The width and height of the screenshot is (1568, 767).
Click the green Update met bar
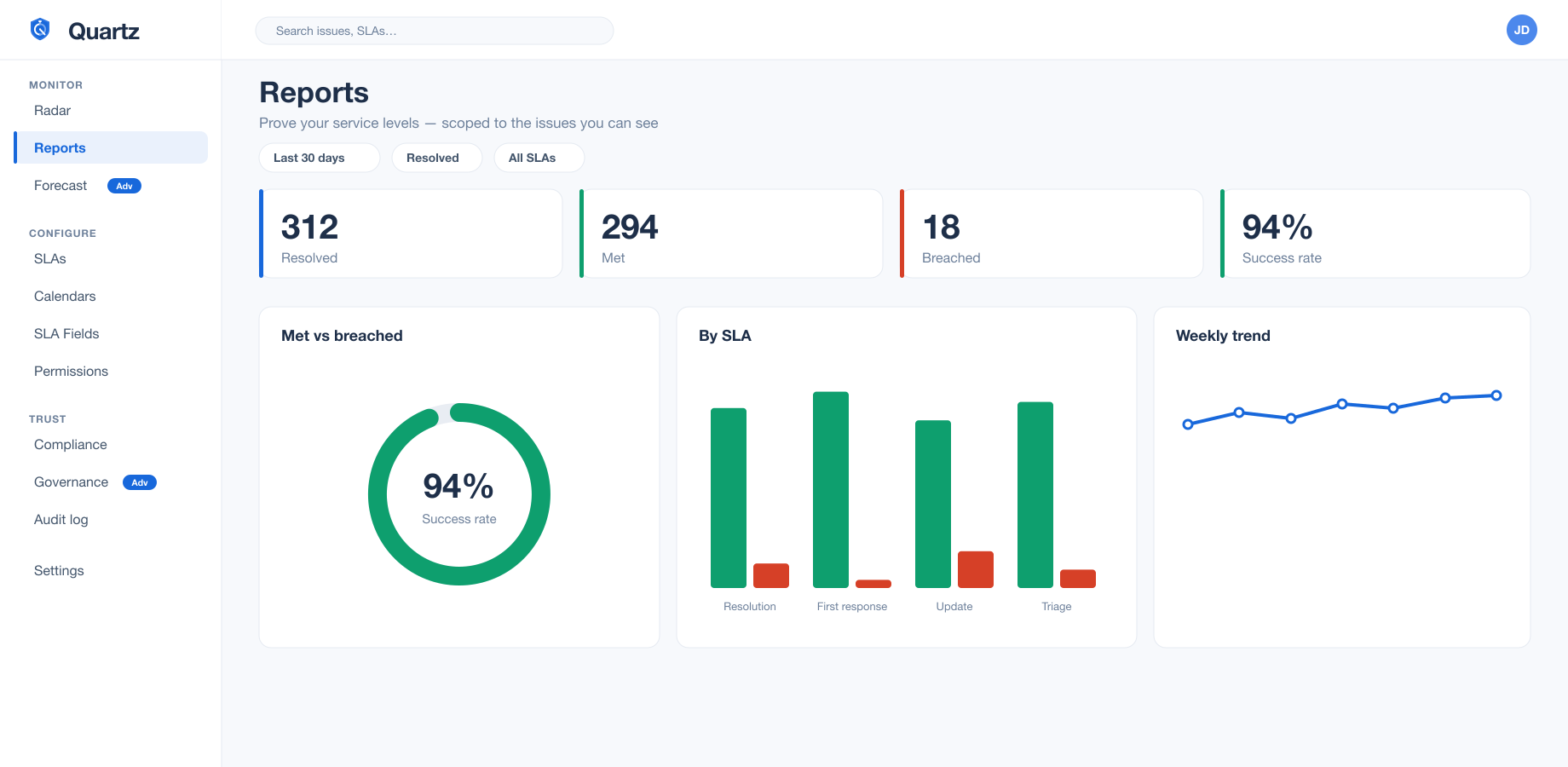click(x=933, y=504)
